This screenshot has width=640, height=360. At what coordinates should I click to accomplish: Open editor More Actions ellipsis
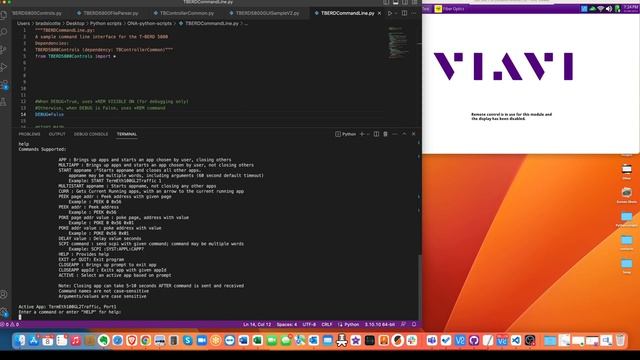click(x=414, y=13)
